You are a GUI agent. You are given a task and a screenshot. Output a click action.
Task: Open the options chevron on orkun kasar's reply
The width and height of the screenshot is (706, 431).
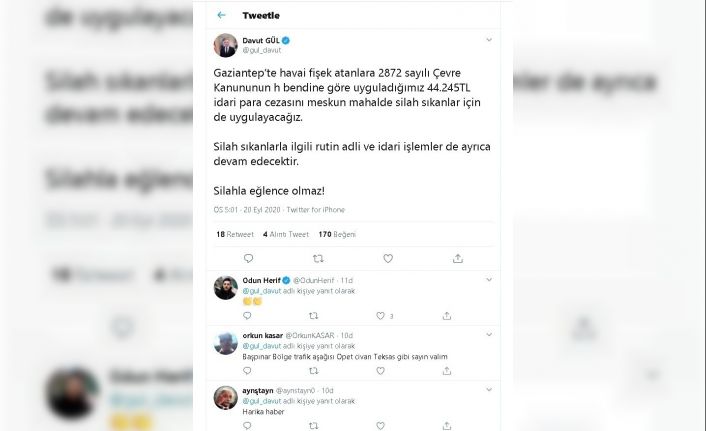(489, 335)
